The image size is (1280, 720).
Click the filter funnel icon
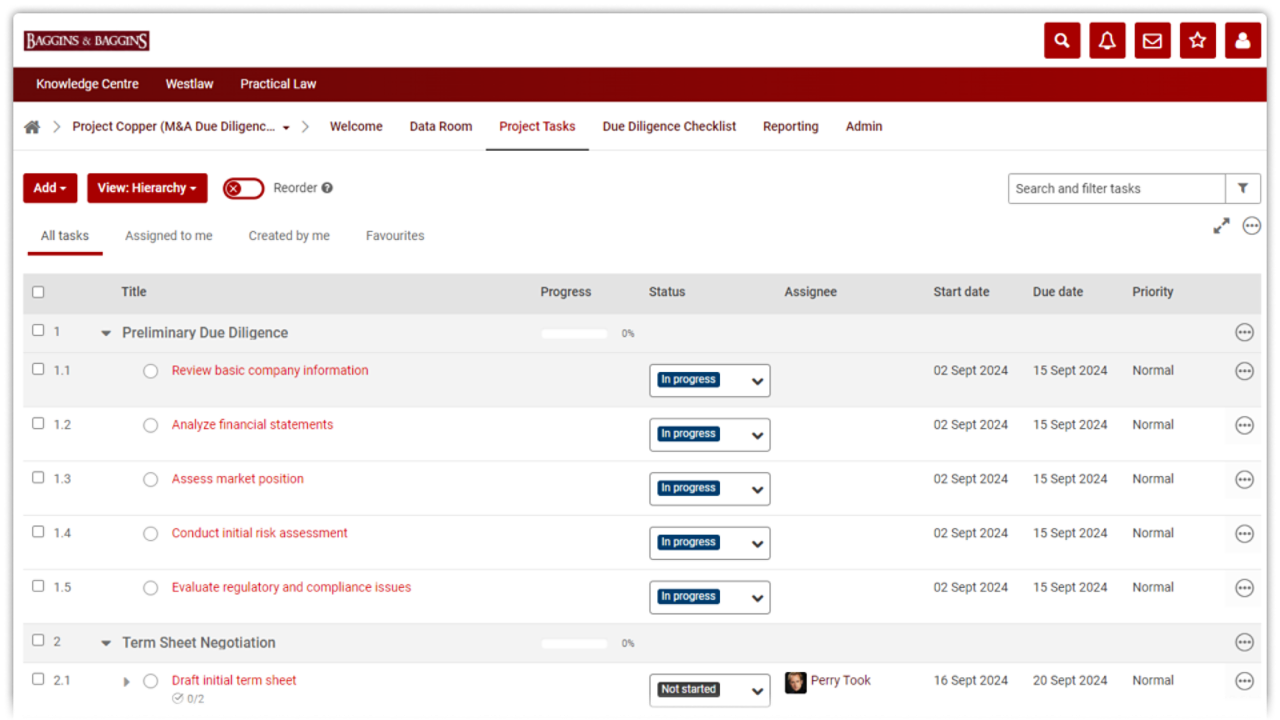[1242, 188]
